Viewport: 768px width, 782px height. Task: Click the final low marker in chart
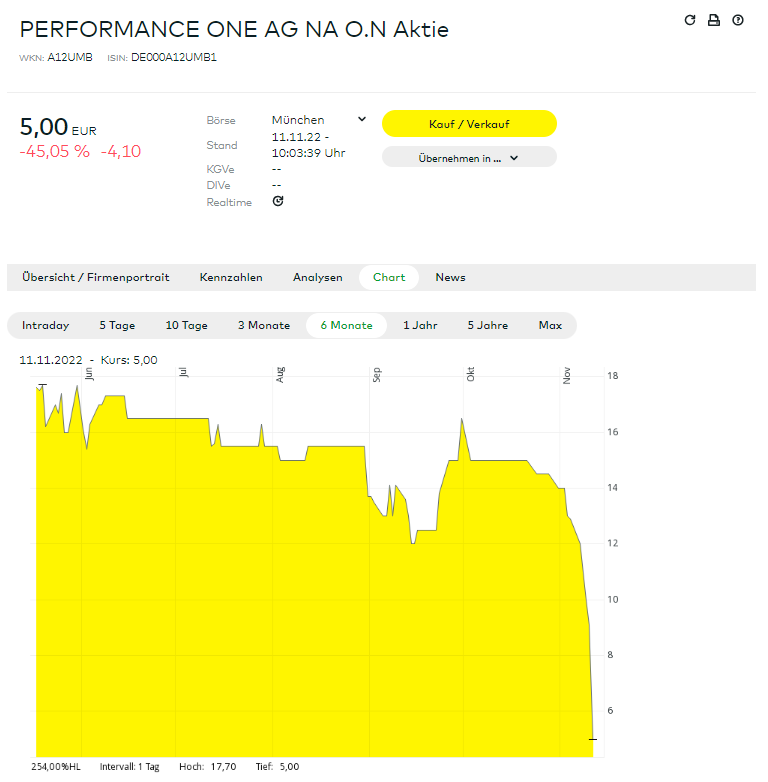point(593,739)
